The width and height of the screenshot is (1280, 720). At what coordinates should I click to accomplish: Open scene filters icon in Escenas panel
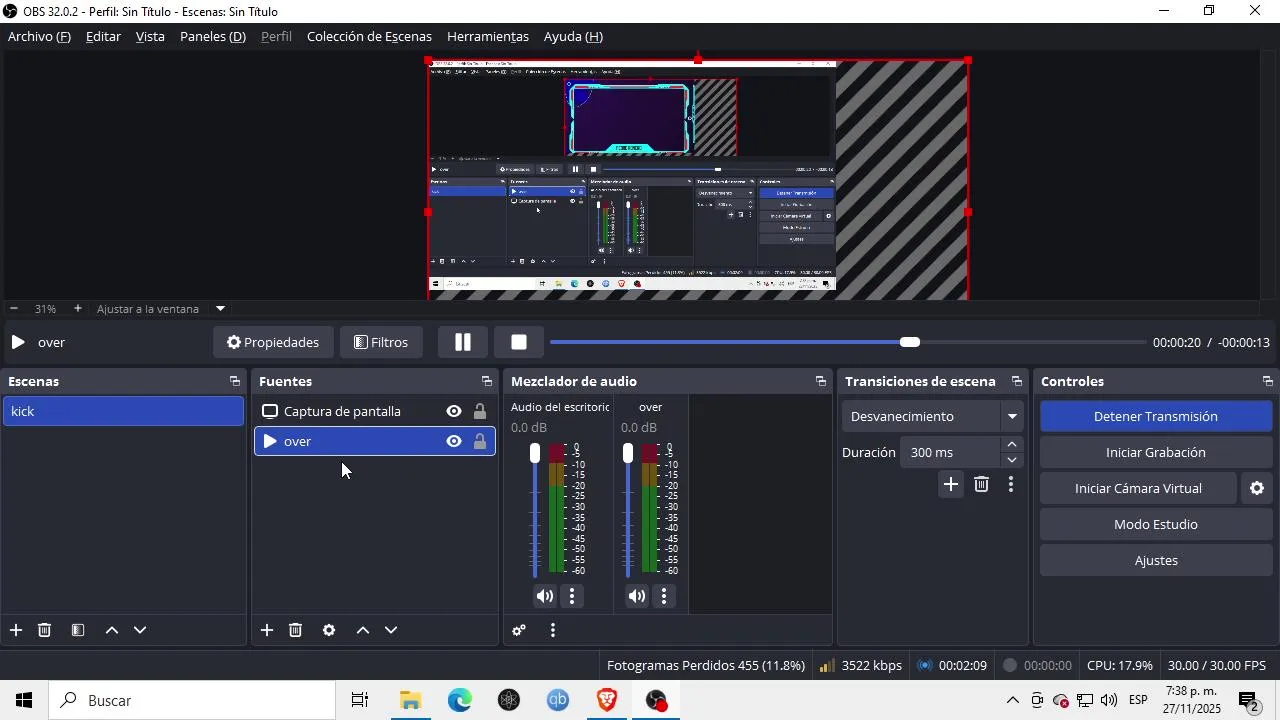[78, 630]
